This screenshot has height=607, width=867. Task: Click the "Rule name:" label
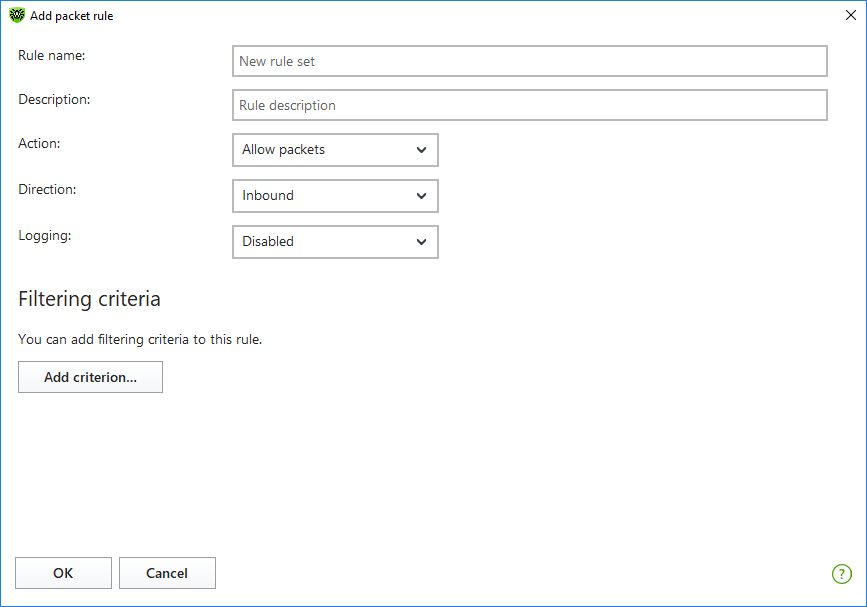click(51, 55)
